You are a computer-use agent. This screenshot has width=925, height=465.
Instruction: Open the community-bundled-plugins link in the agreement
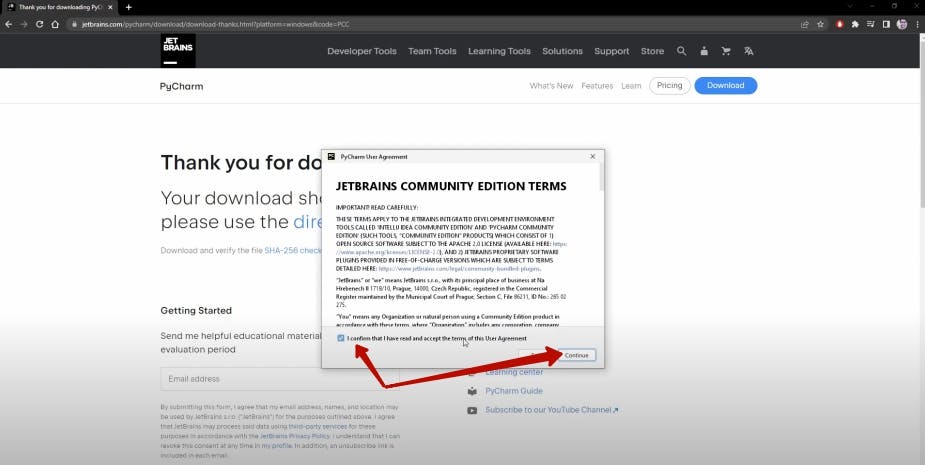460,268
